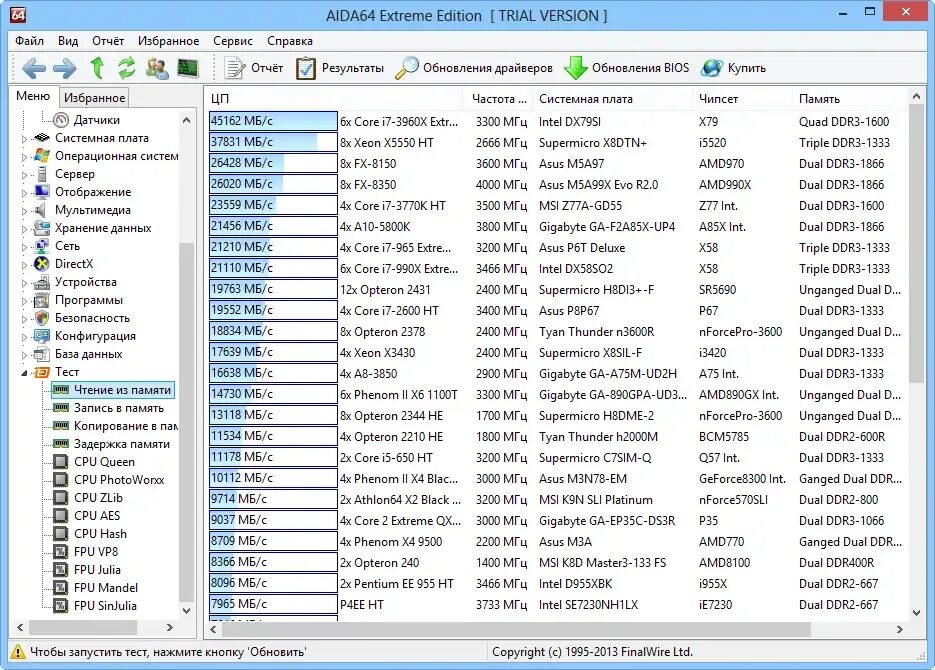Click the FPU Julia icon
This screenshot has height=670, width=935.
pos(60,570)
